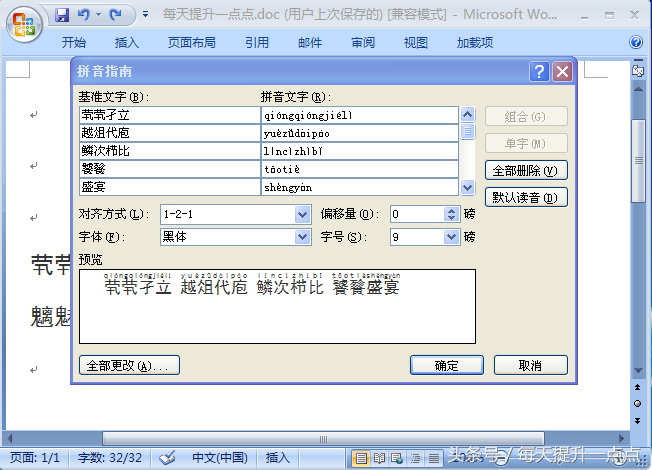The image size is (652, 470).
Task: Click into the 偏移量 field showing 0
Action: pyautogui.click(x=417, y=214)
